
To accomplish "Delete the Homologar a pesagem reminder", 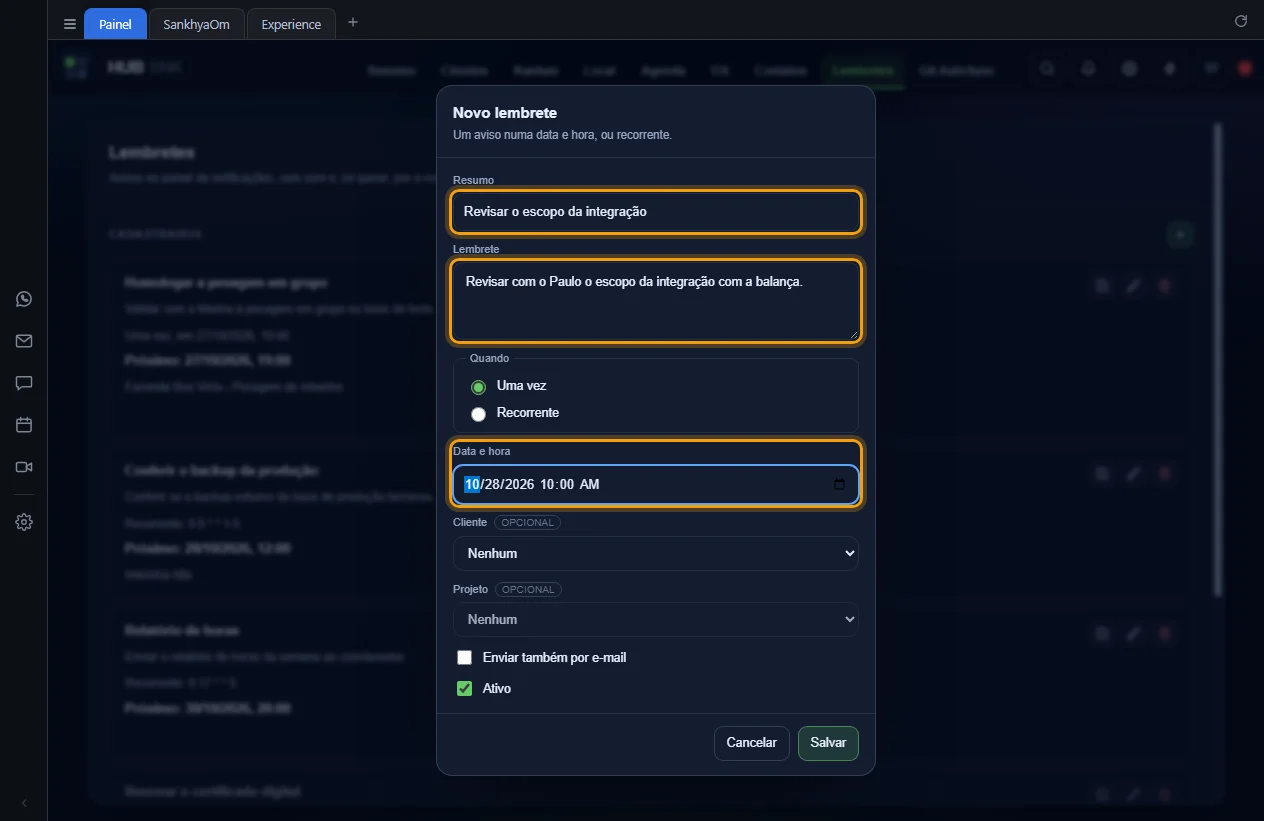I will [1164, 286].
